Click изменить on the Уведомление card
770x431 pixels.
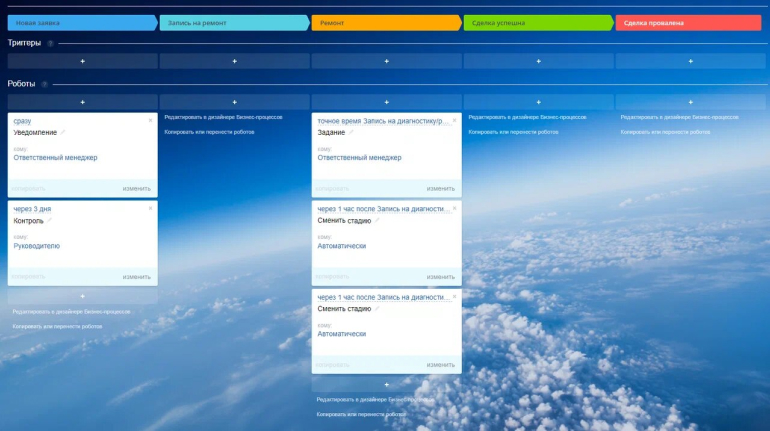pyautogui.click(x=137, y=189)
